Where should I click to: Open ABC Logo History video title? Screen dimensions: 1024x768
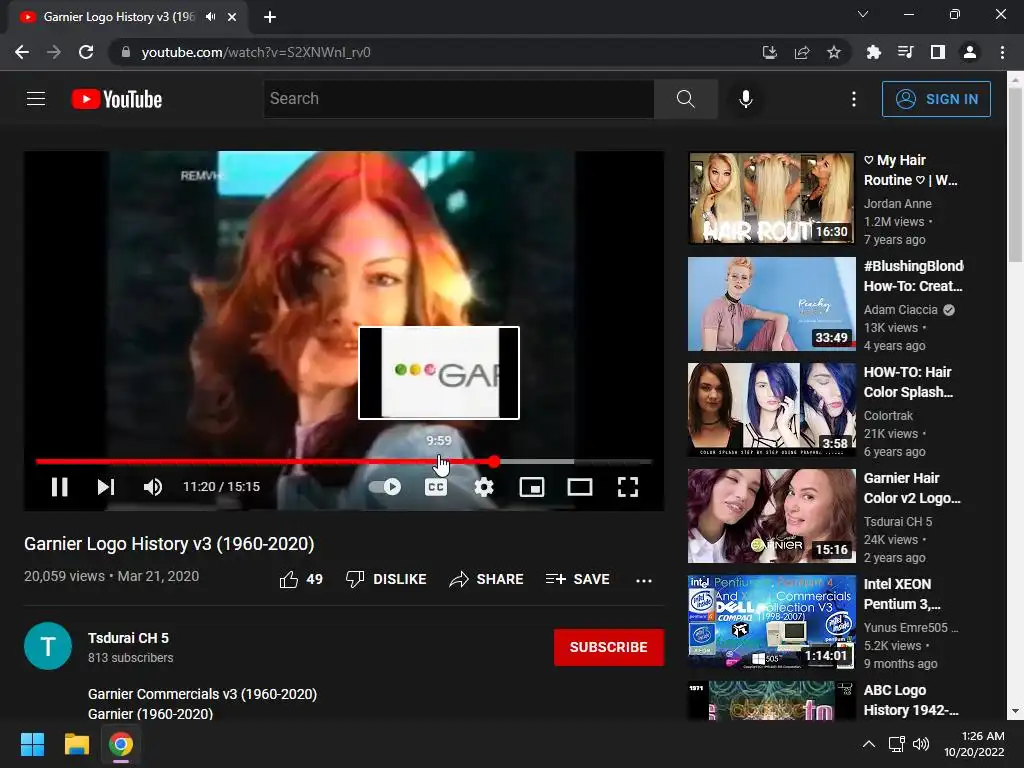coord(911,700)
